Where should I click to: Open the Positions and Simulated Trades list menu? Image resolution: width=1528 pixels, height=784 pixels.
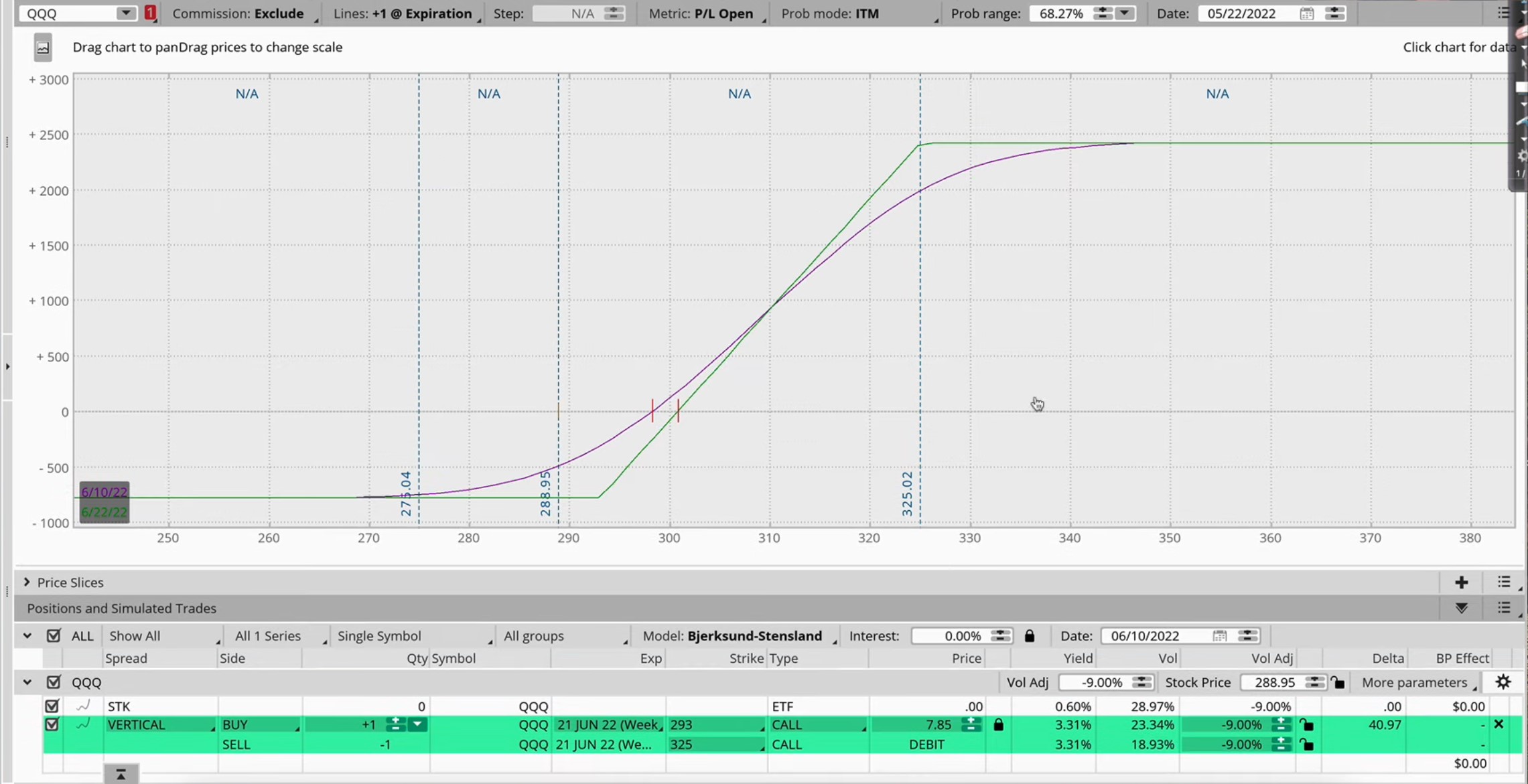[x=1504, y=608]
